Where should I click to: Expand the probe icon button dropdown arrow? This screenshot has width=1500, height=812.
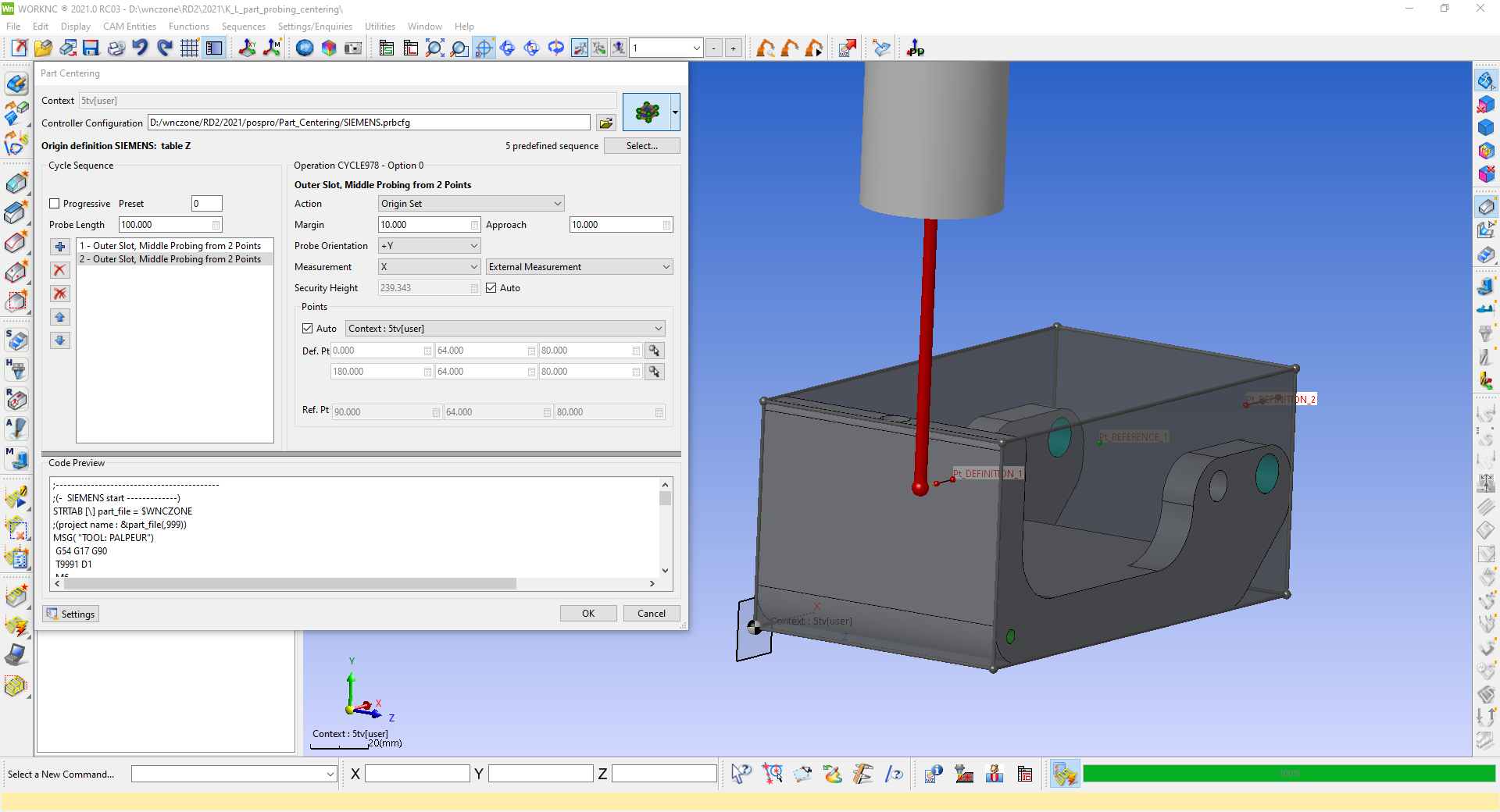tap(675, 112)
